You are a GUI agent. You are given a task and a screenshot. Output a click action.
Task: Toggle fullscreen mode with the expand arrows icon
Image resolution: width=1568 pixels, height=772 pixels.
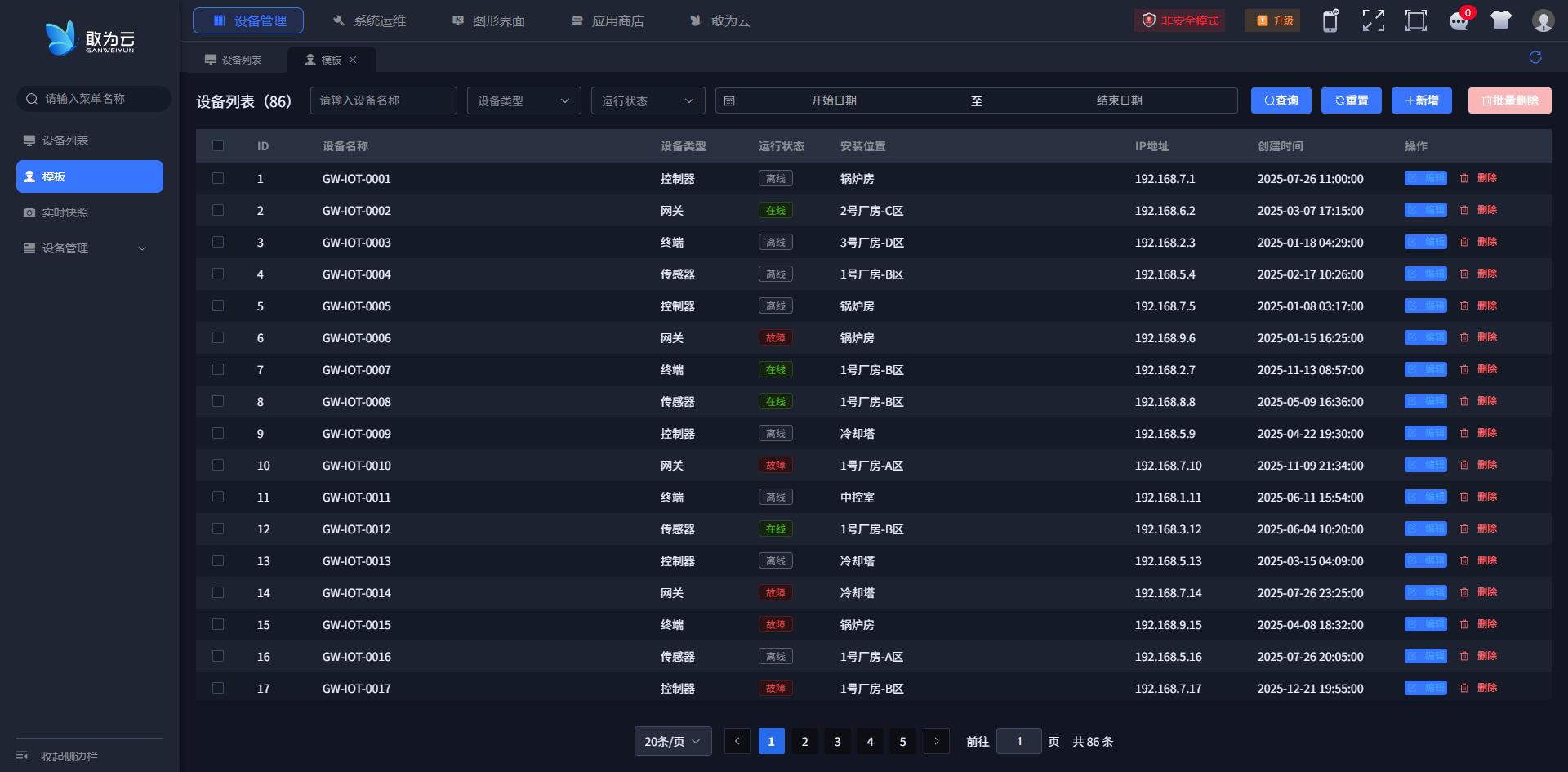[x=1374, y=20]
